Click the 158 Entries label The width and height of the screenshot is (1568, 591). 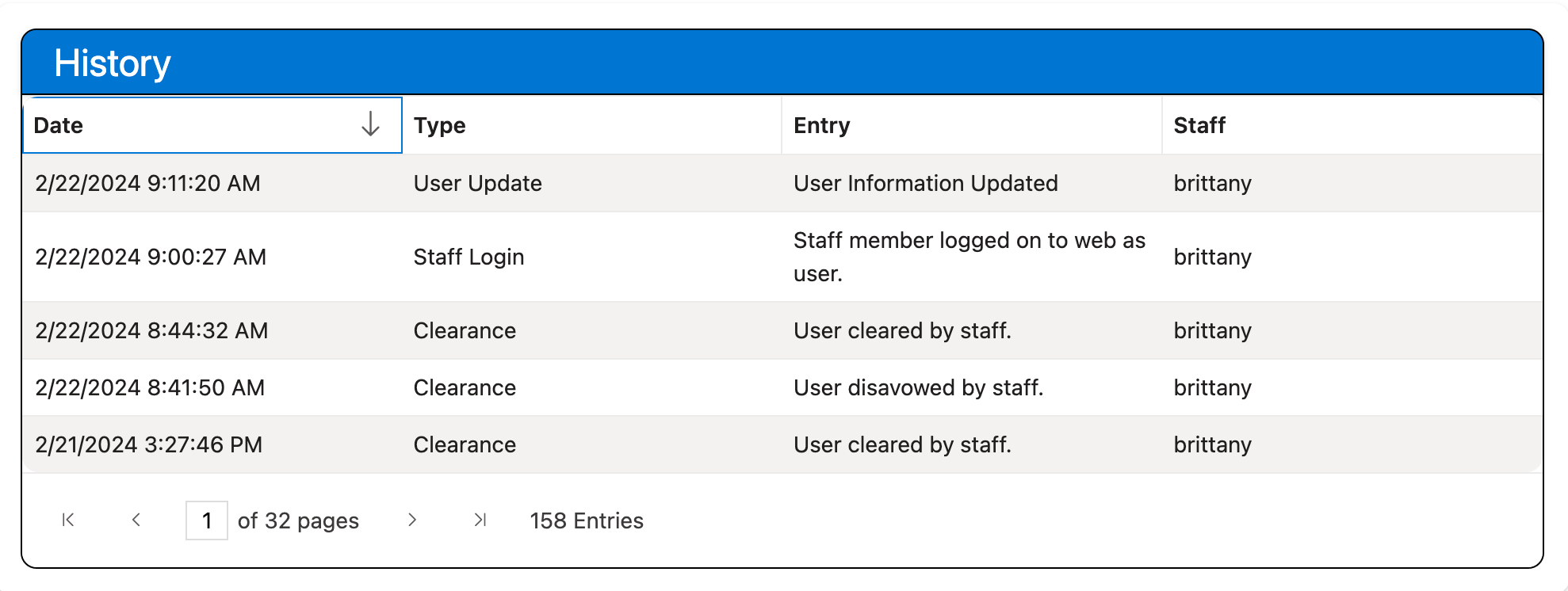pyautogui.click(x=587, y=520)
